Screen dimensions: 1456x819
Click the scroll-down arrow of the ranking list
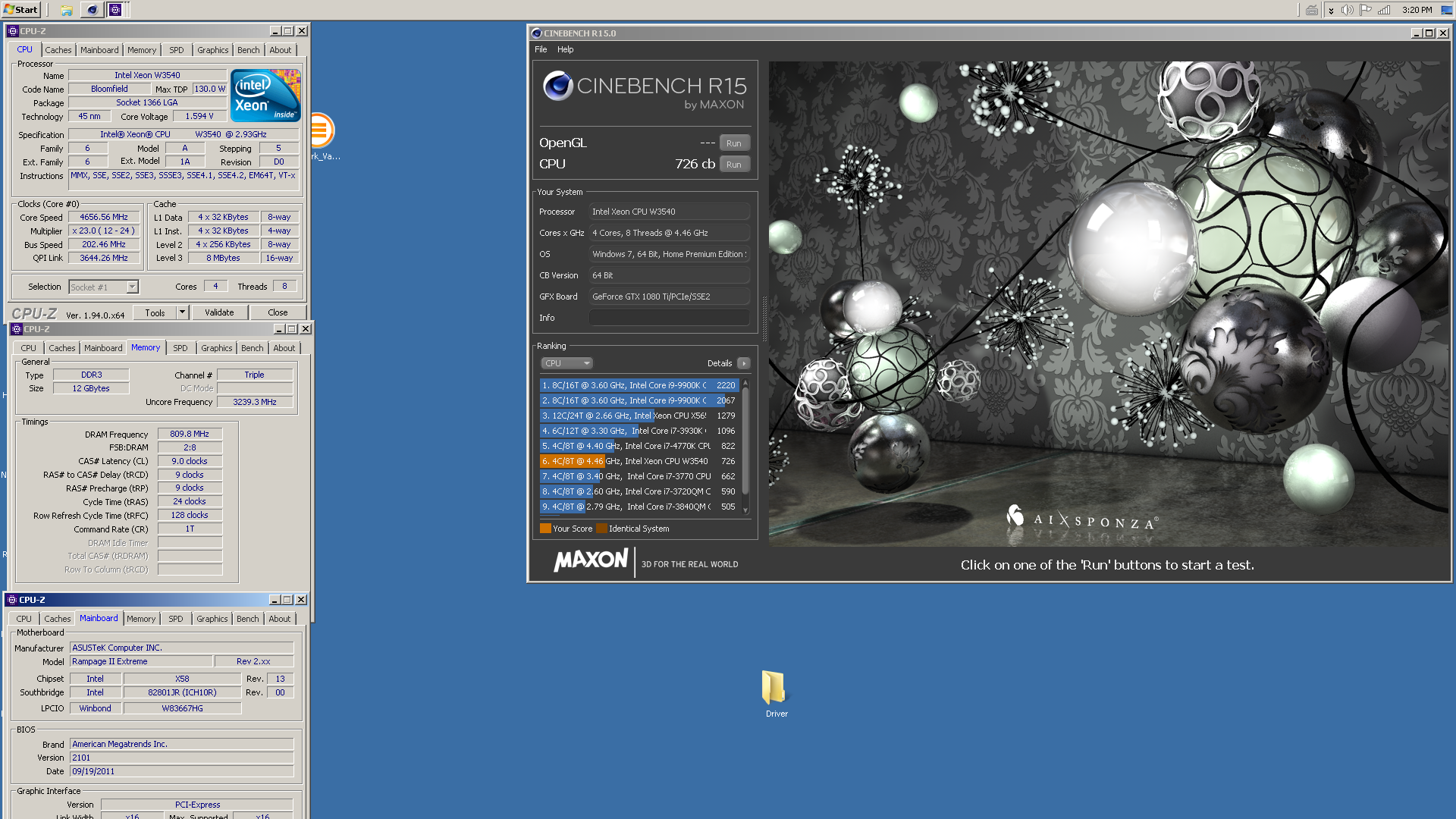click(745, 510)
